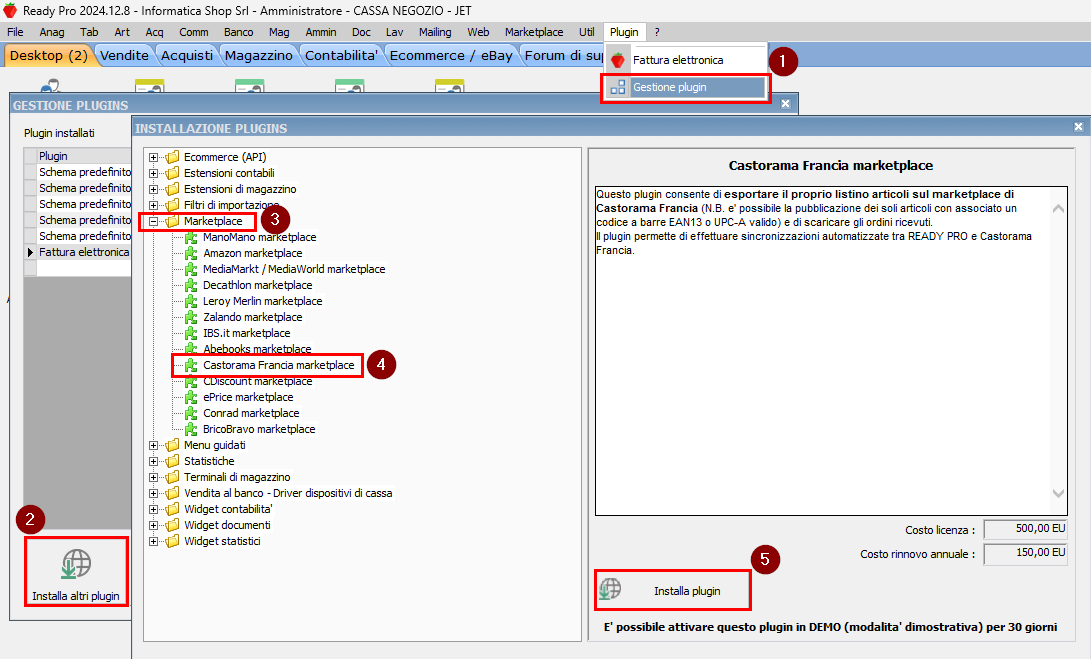Click the Costo rinnovo annuale value field
The height and width of the screenshot is (659, 1091).
(x=1026, y=553)
